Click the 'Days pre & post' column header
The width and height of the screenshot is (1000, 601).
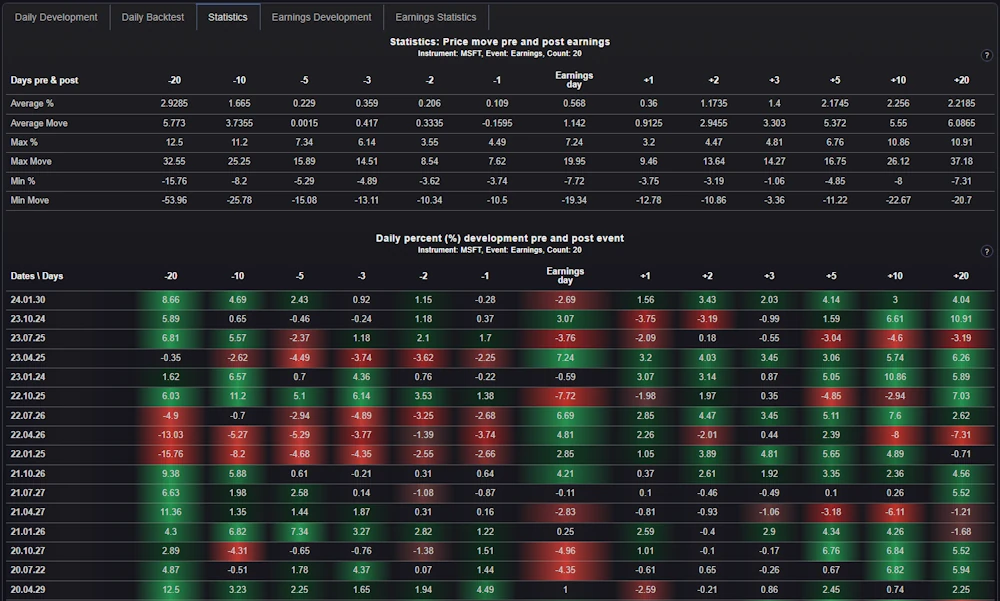[44, 79]
